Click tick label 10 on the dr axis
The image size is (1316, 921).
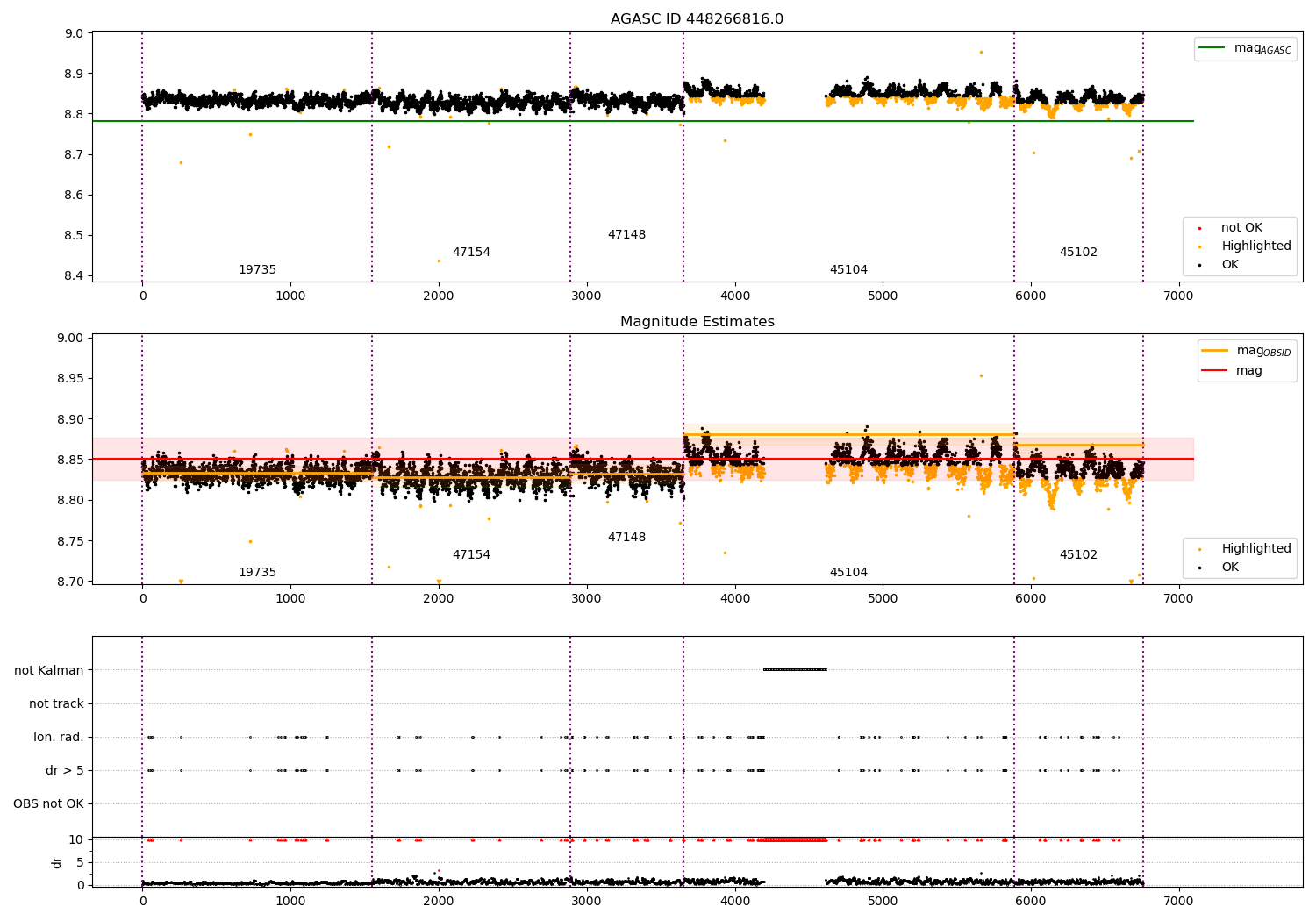[x=76, y=839]
